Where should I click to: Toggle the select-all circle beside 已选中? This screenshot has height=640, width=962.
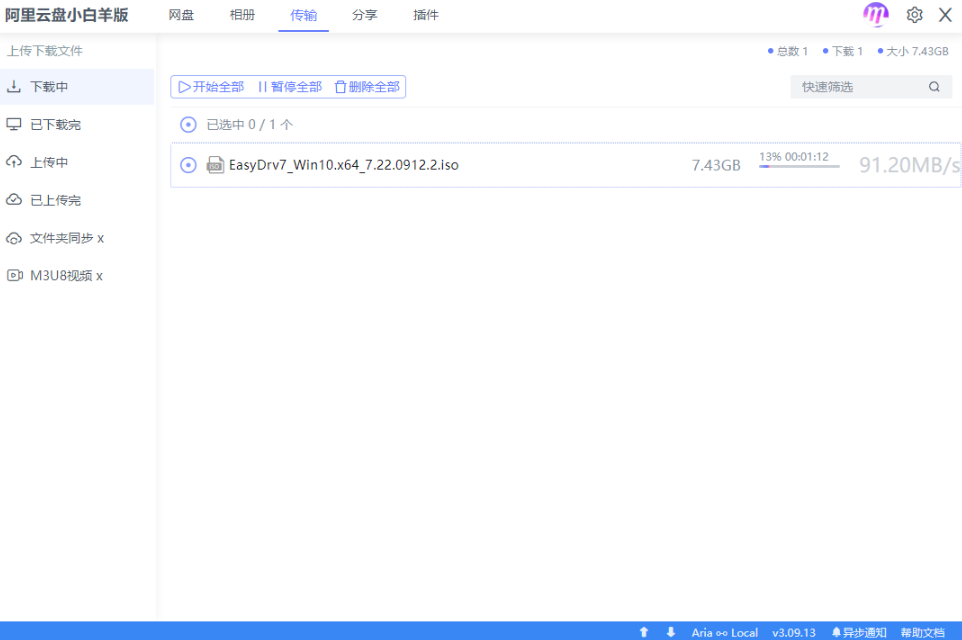tap(188, 125)
